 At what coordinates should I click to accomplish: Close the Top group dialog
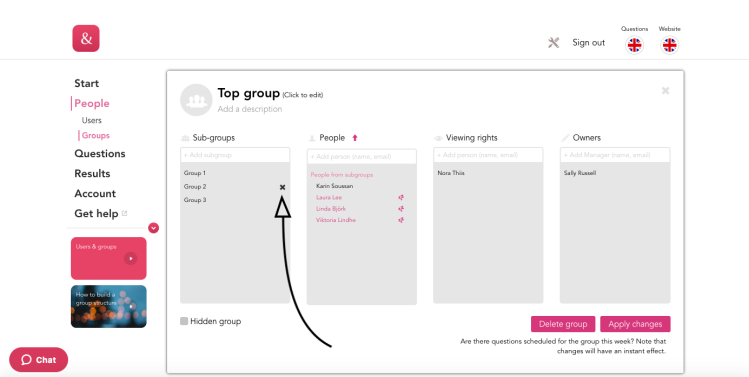[x=665, y=90]
